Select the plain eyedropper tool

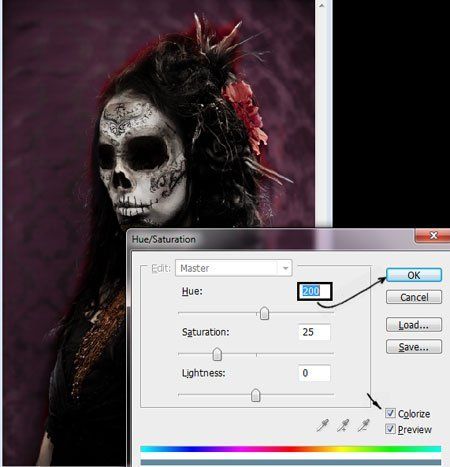(322, 425)
